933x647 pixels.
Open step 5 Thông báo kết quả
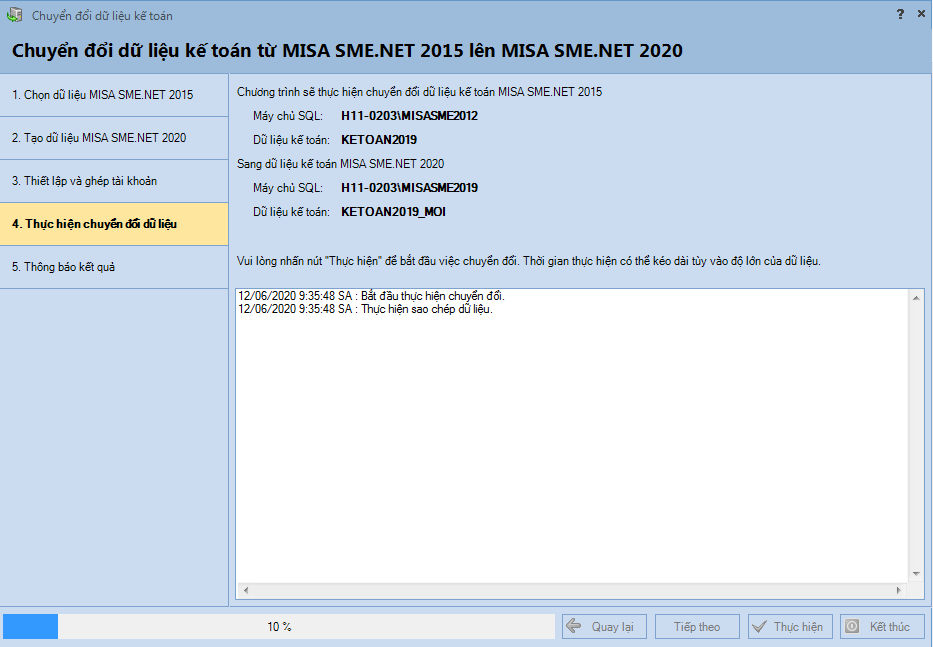tap(114, 267)
